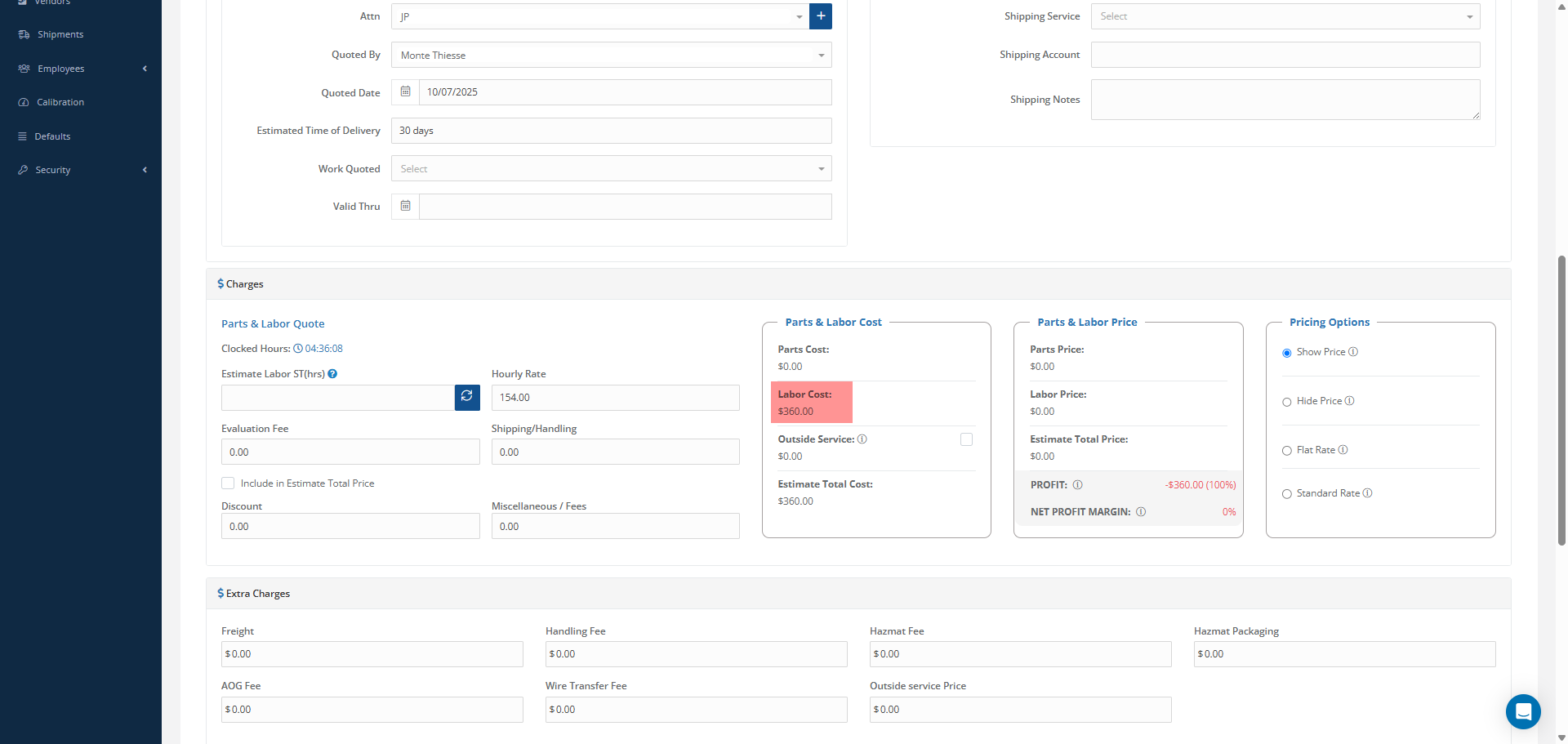Check Include in Estimate Total Price
The width and height of the screenshot is (1568, 744).
click(x=228, y=483)
